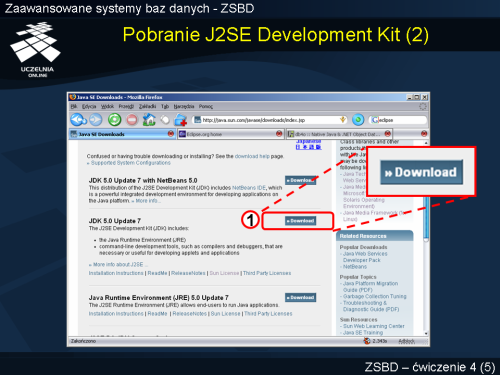Click the Related Resources panel header
Image resolution: width=500 pixels, height=375 pixels.
click(375, 236)
